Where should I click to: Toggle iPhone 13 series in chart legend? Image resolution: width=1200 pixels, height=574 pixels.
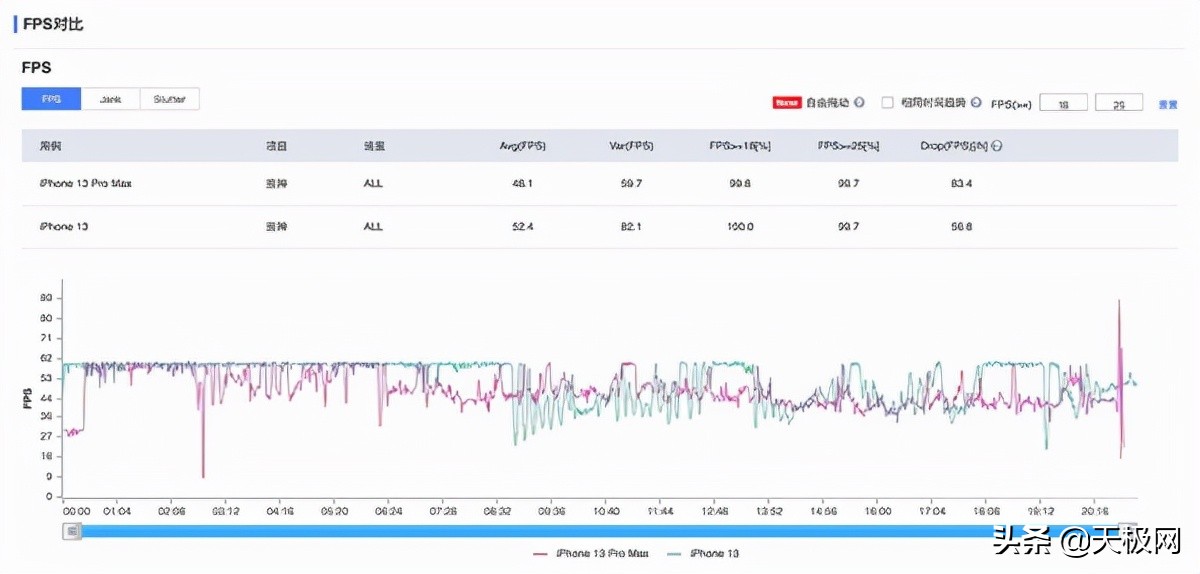click(703, 553)
